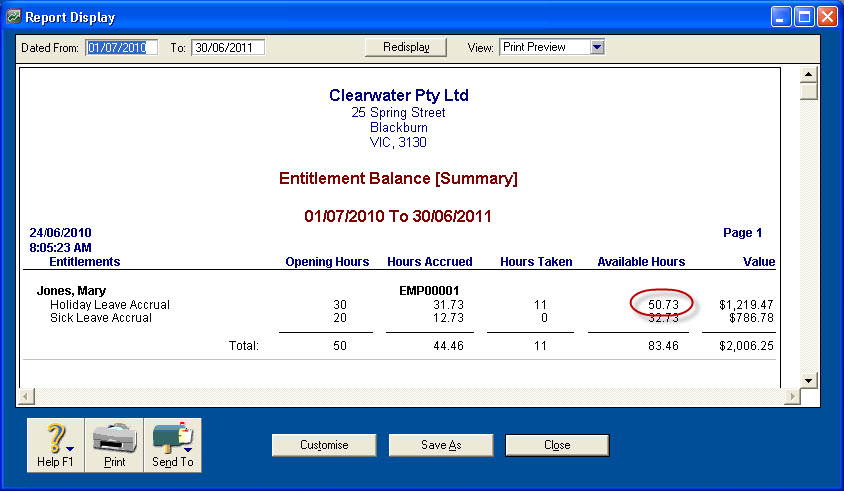
Task: Click the EMP00001 employee code
Action: pos(429,291)
